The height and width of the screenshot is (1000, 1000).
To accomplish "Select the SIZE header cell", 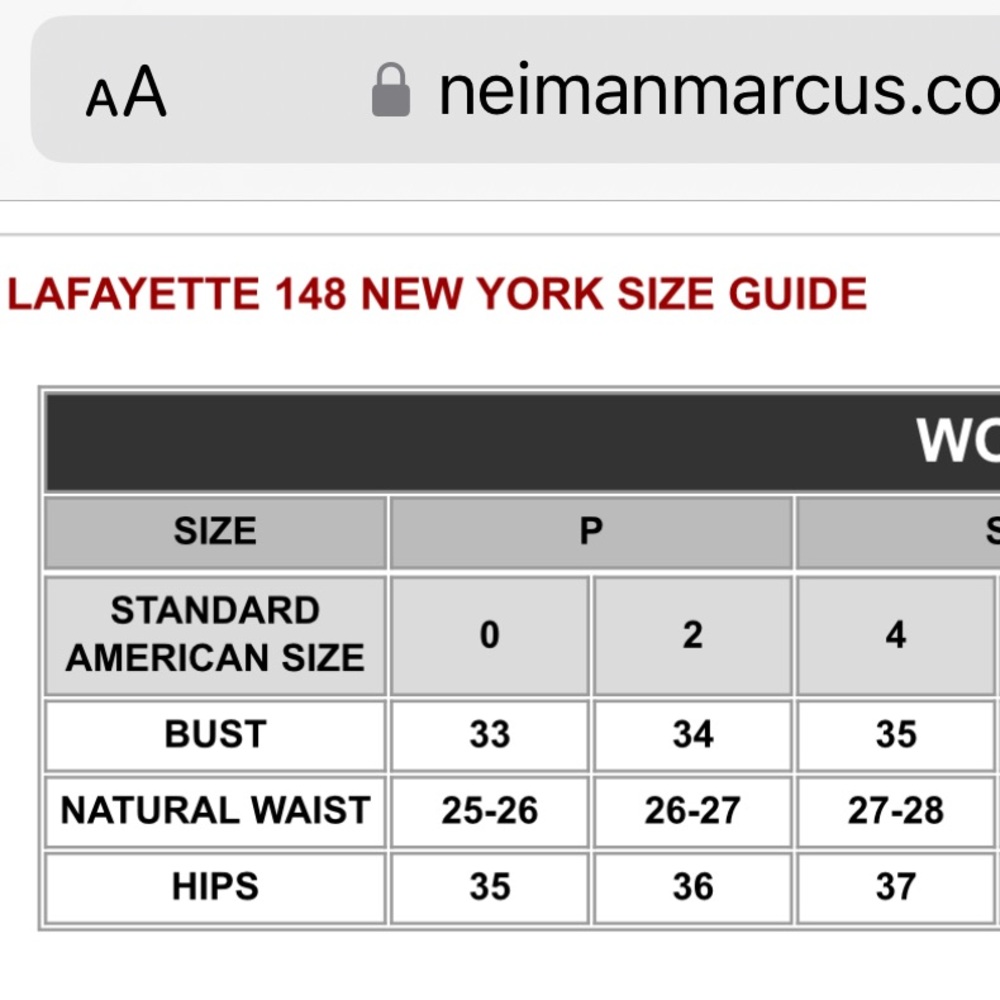I will pyautogui.click(x=216, y=531).
